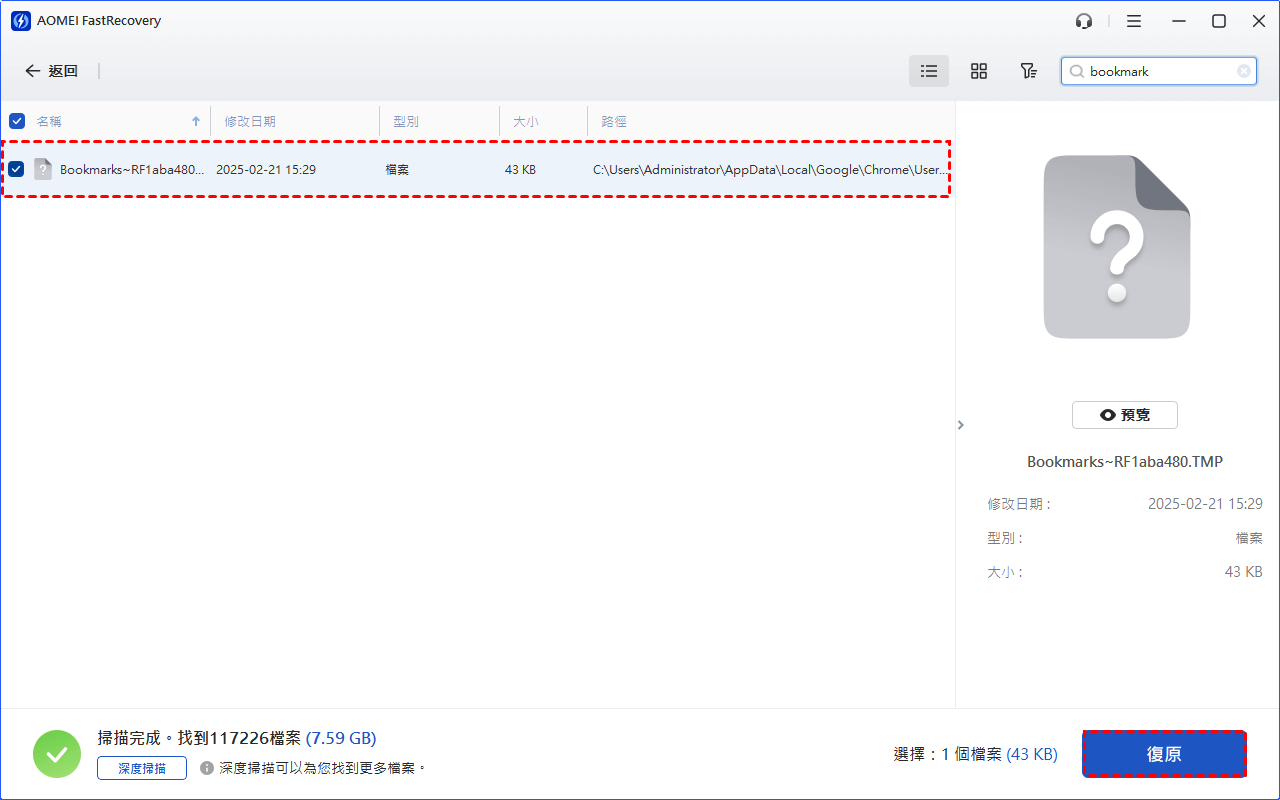The image size is (1280, 800).
Task: Click the 掃描完成 scan status text
Action: coord(237,739)
